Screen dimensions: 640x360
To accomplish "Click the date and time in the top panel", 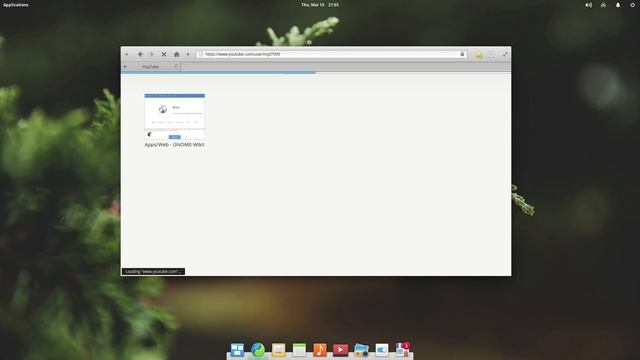I will point(320,5).
